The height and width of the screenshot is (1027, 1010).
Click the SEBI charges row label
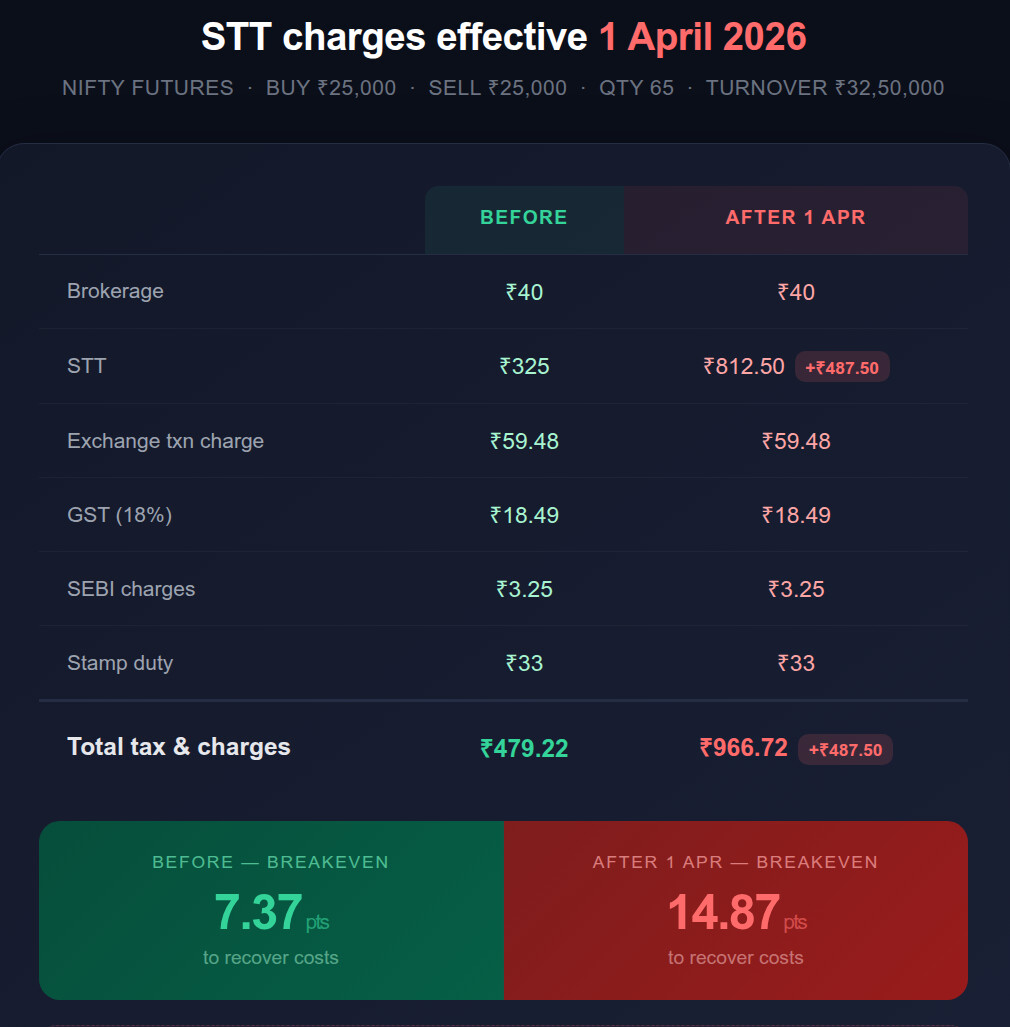(x=131, y=589)
